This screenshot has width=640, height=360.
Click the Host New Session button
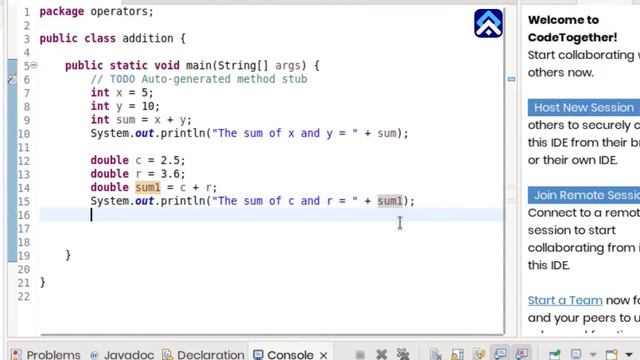coord(584,107)
